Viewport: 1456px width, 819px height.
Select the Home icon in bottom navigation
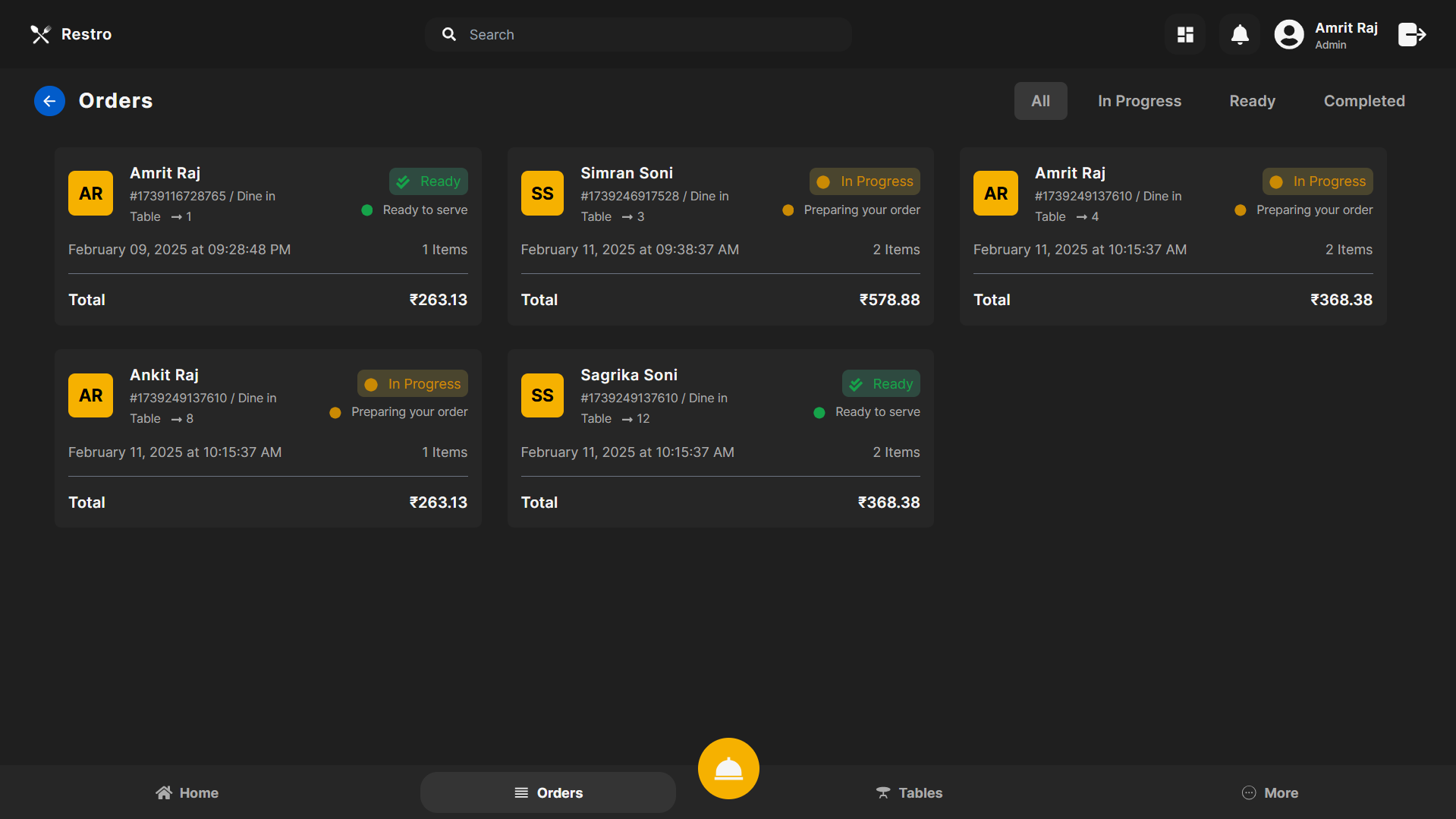165,792
